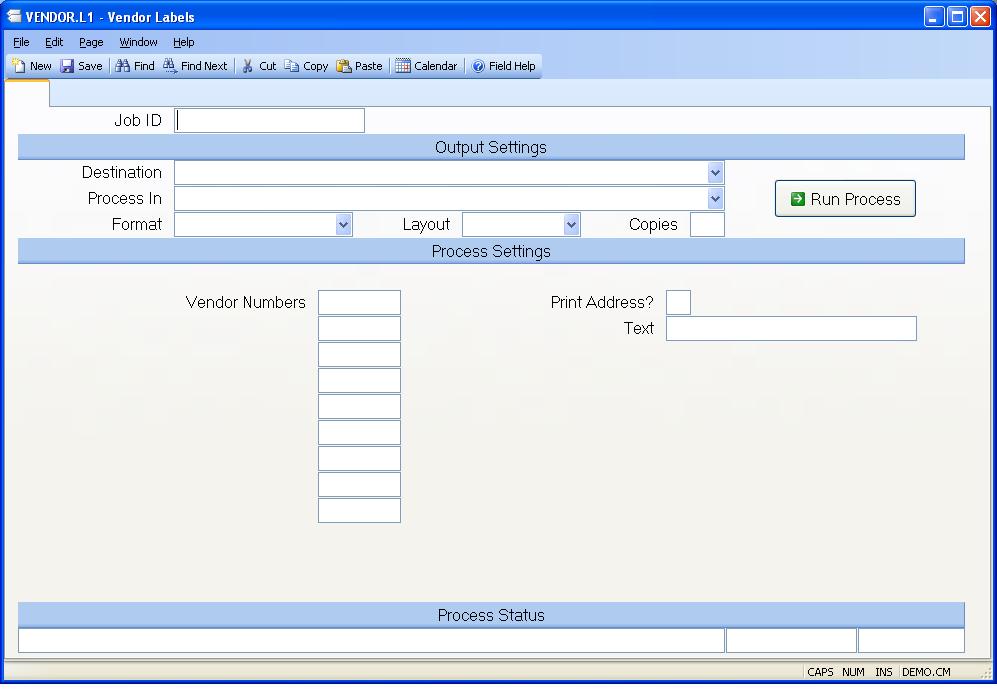Click the Field Help icon
This screenshot has width=997, height=689.
click(478, 66)
